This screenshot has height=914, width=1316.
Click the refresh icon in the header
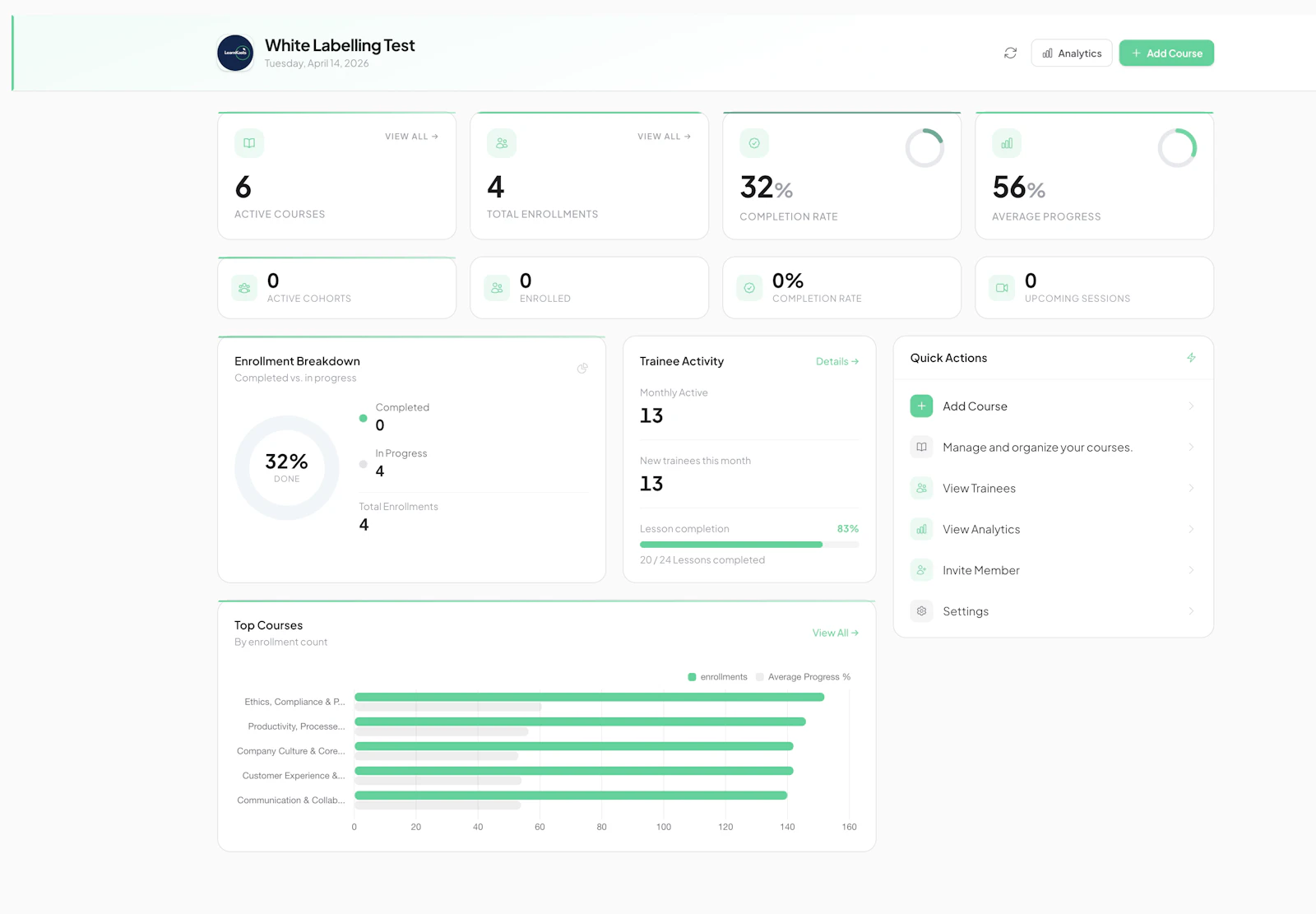[x=1010, y=53]
